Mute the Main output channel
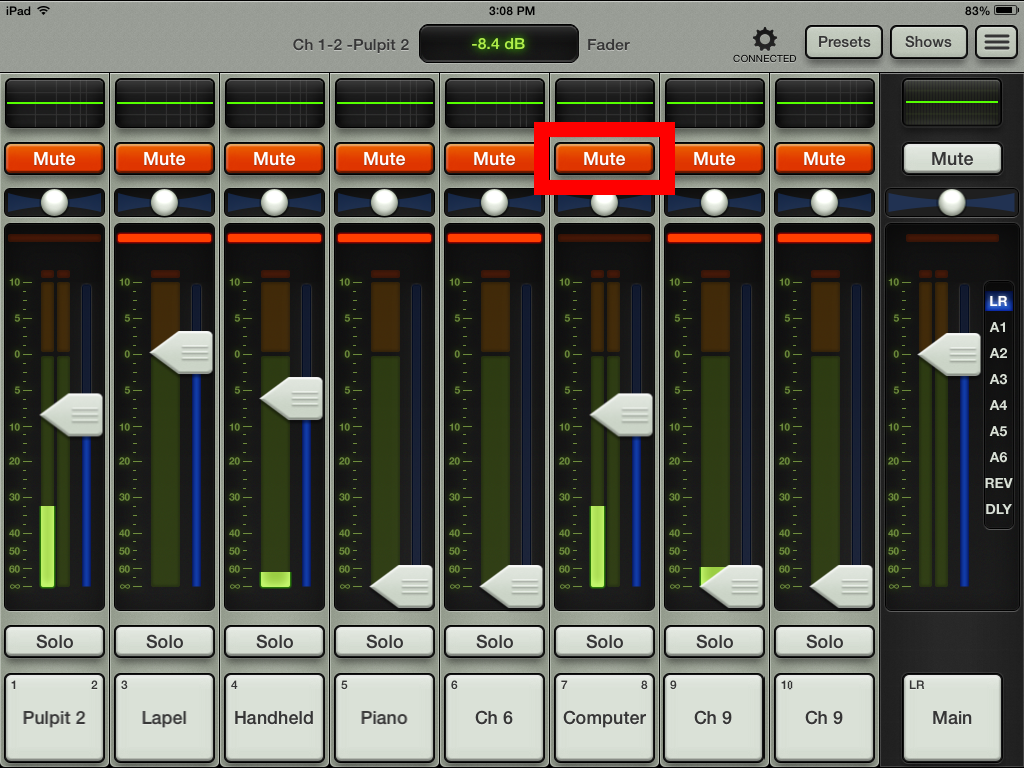The image size is (1024, 768). point(951,158)
